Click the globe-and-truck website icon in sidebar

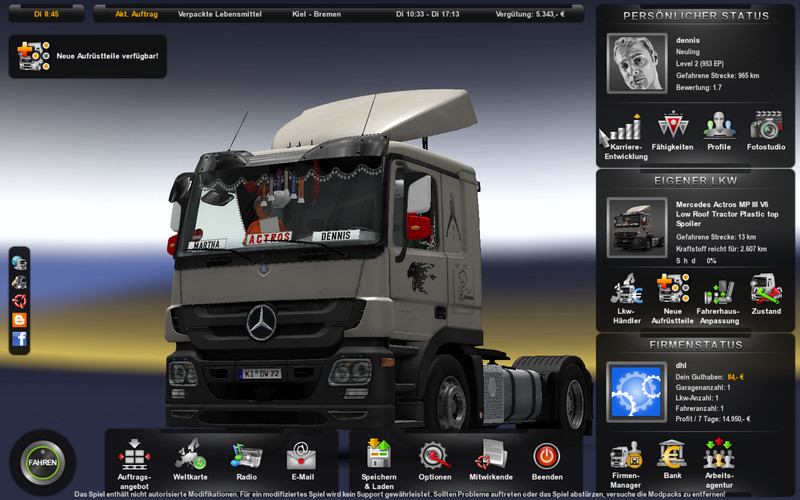[x=19, y=263]
